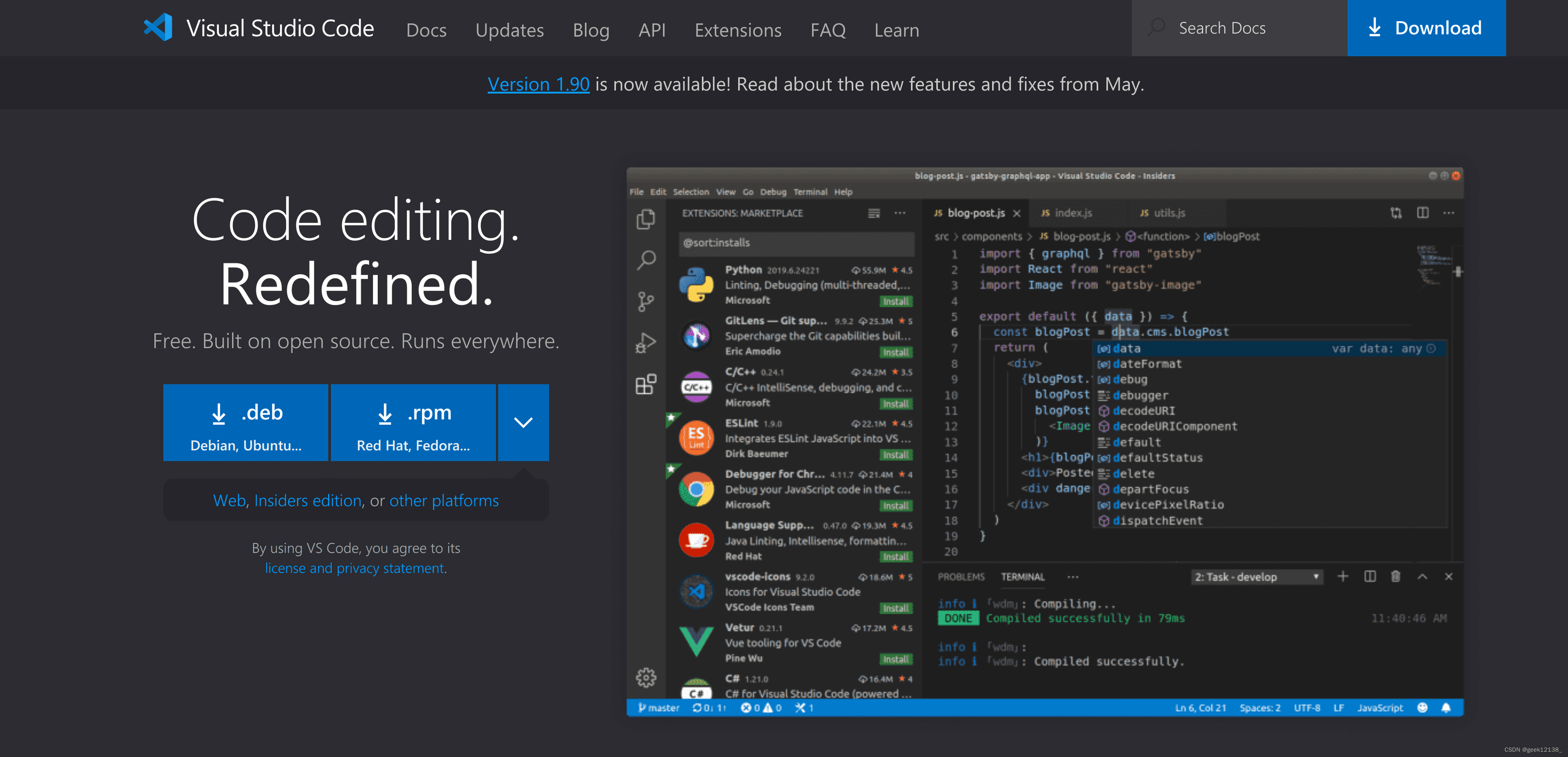
Task: Open the Updates nav item
Action: tap(510, 30)
